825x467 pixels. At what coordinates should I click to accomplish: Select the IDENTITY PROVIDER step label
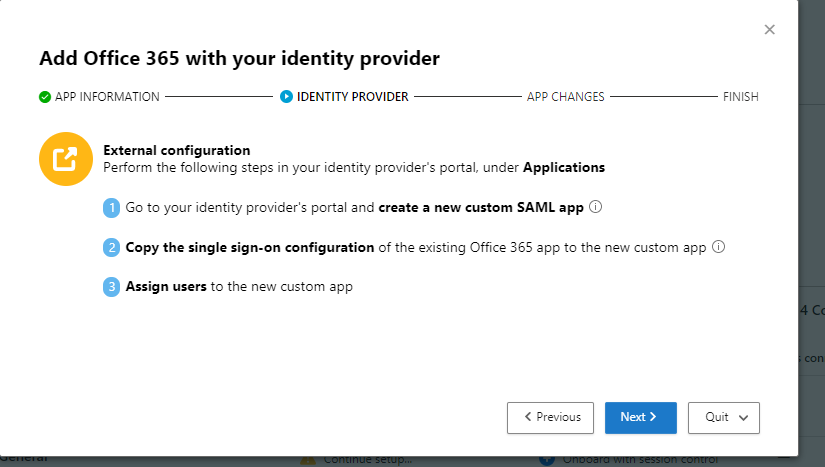coord(352,97)
